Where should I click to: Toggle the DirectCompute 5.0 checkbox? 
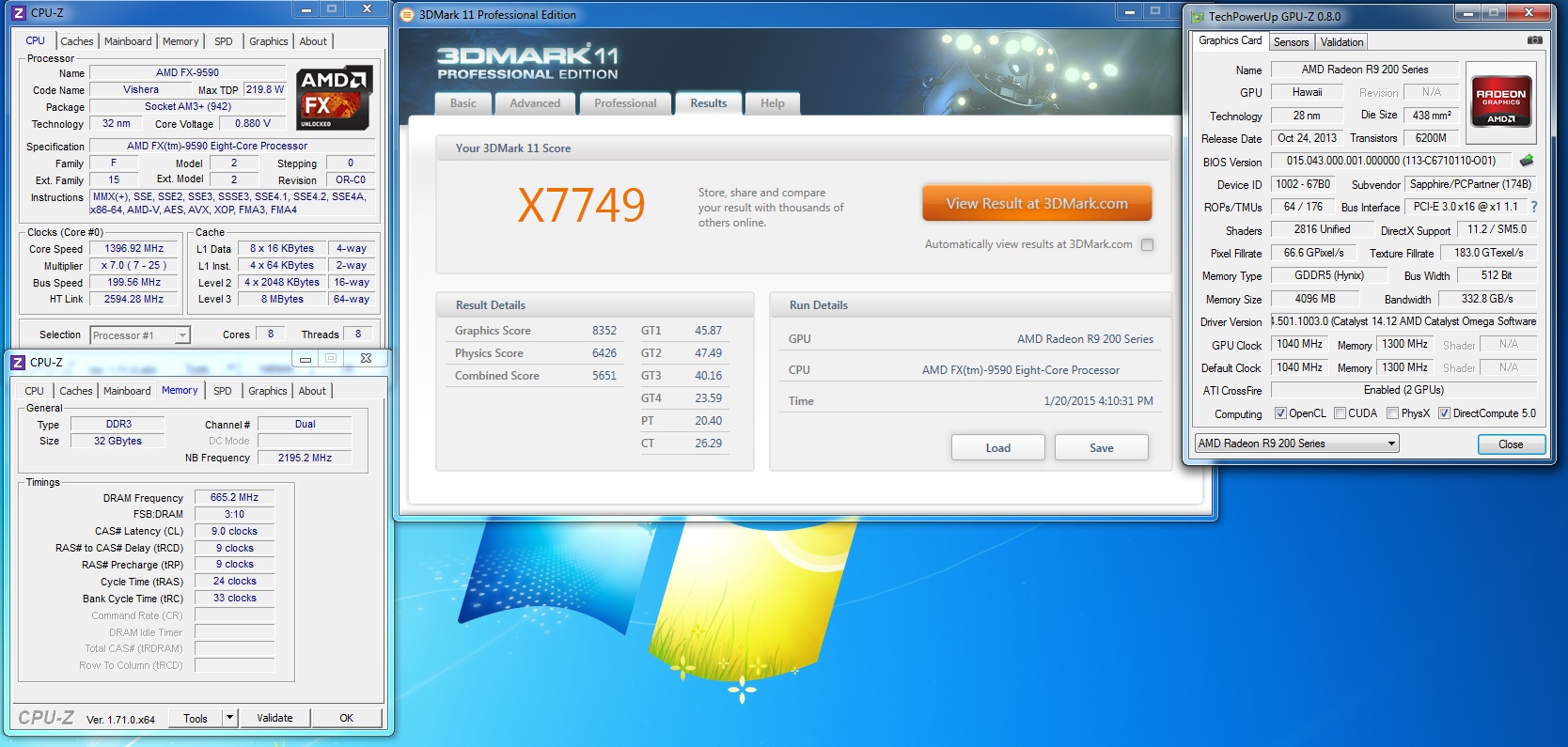point(1444,413)
